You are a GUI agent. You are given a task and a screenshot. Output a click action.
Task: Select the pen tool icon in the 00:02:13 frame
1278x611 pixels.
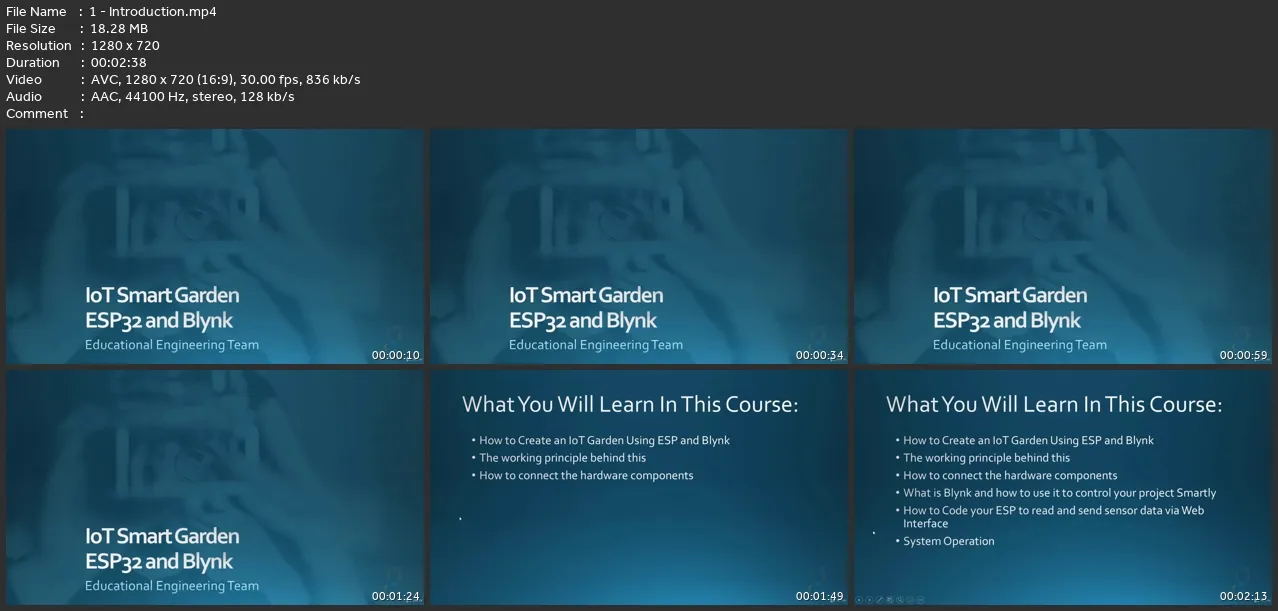(880, 600)
